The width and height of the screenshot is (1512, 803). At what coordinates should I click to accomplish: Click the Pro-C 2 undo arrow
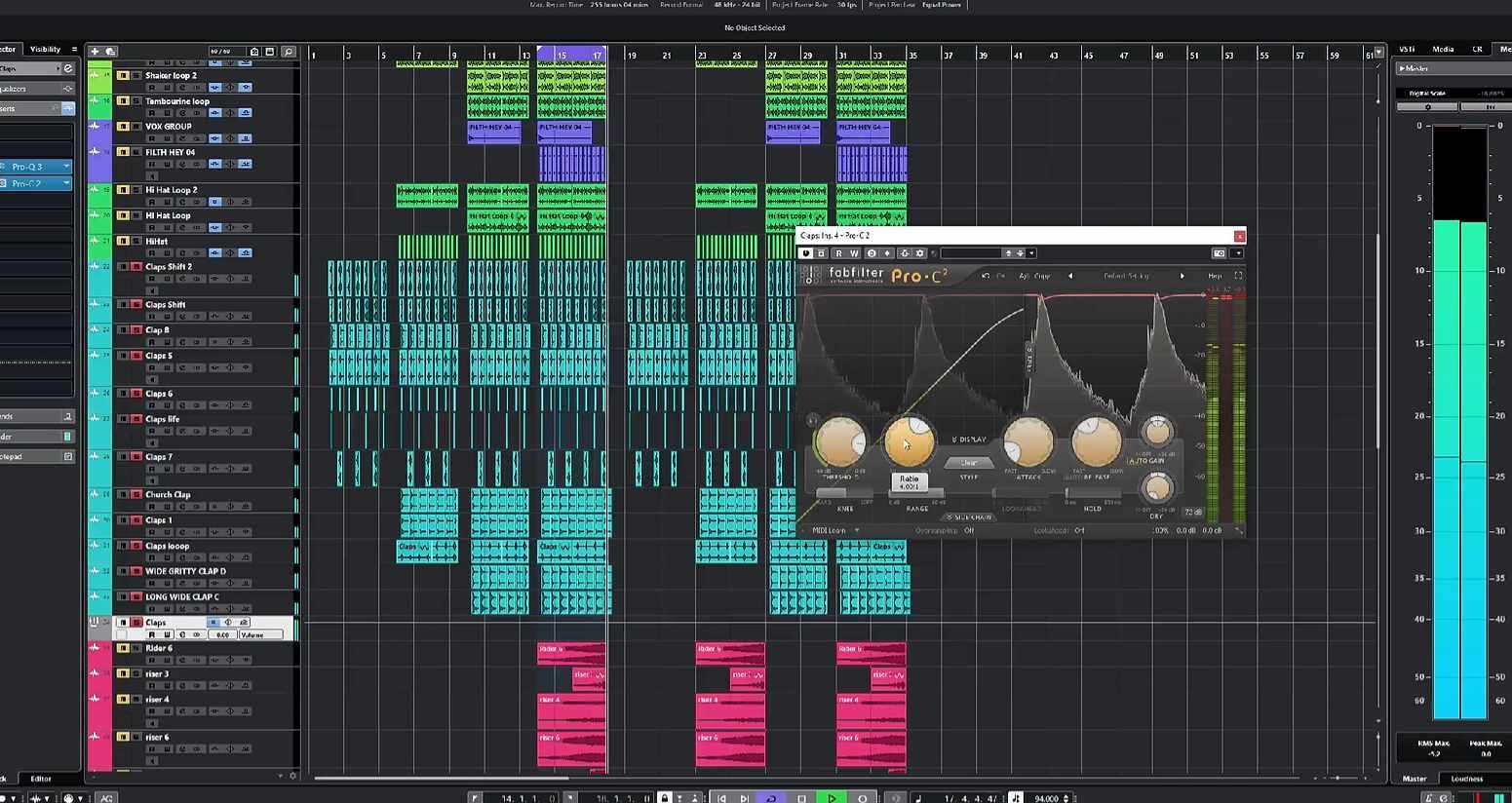coord(986,276)
